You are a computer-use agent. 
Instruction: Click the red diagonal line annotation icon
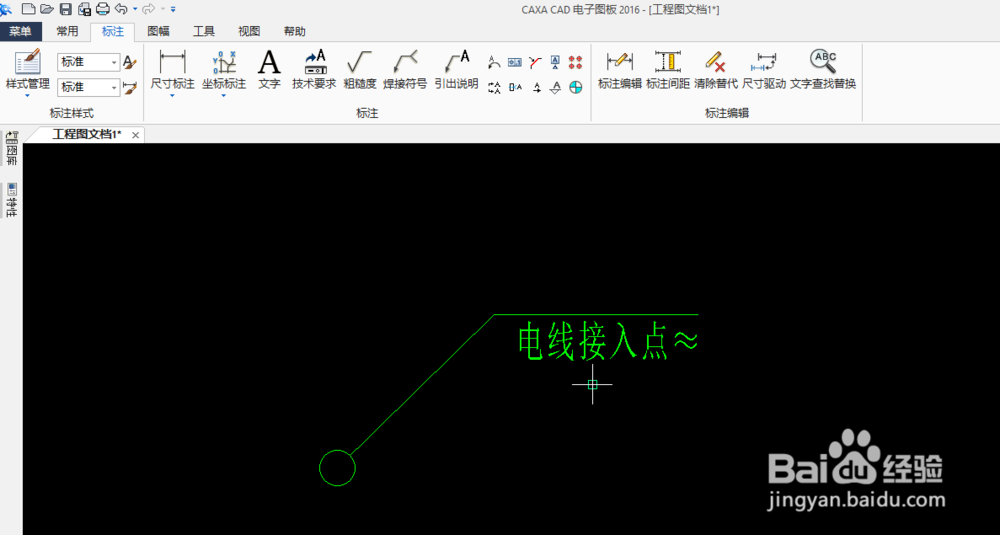(x=535, y=62)
